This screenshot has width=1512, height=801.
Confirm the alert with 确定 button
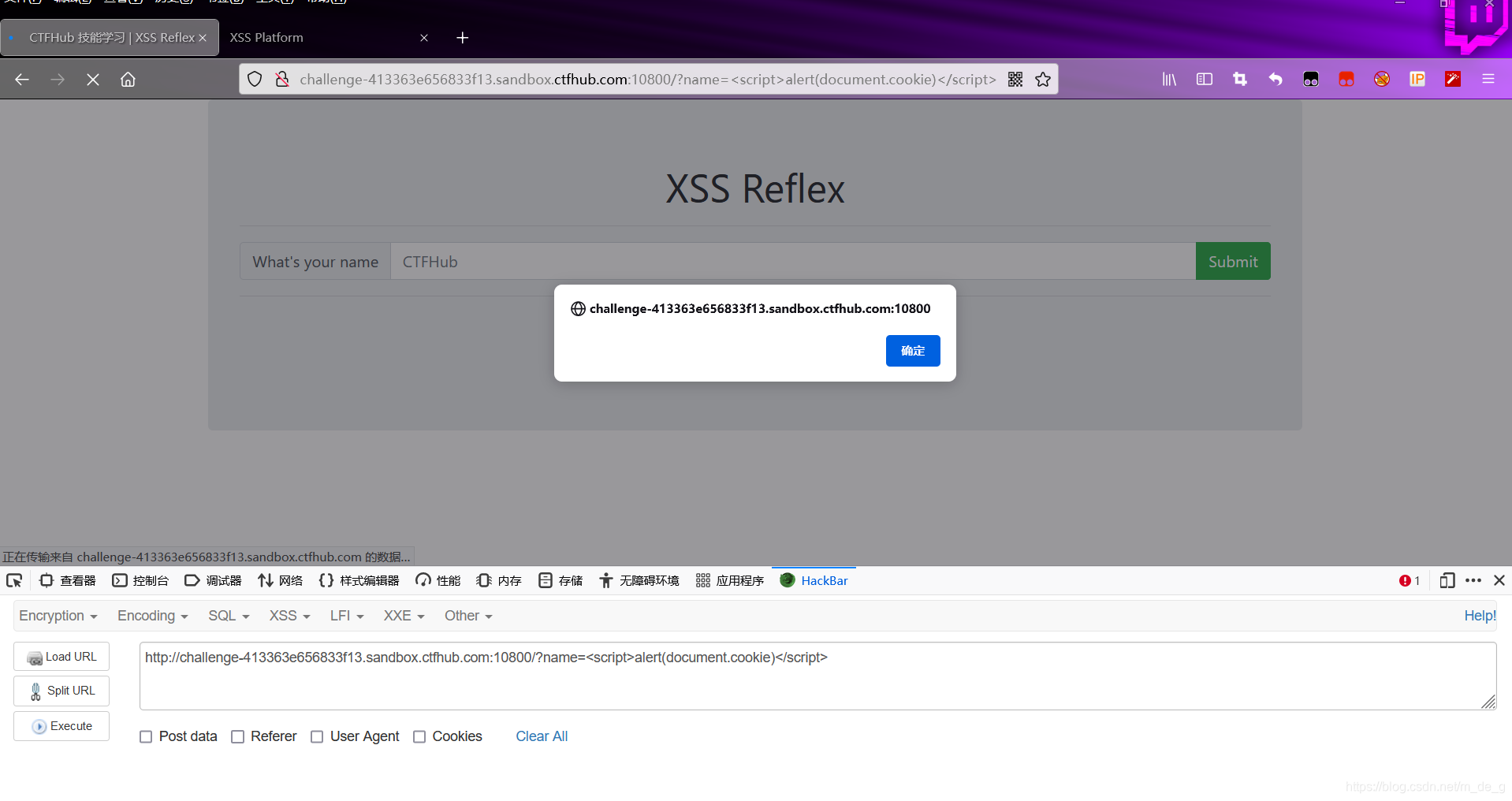tap(913, 351)
